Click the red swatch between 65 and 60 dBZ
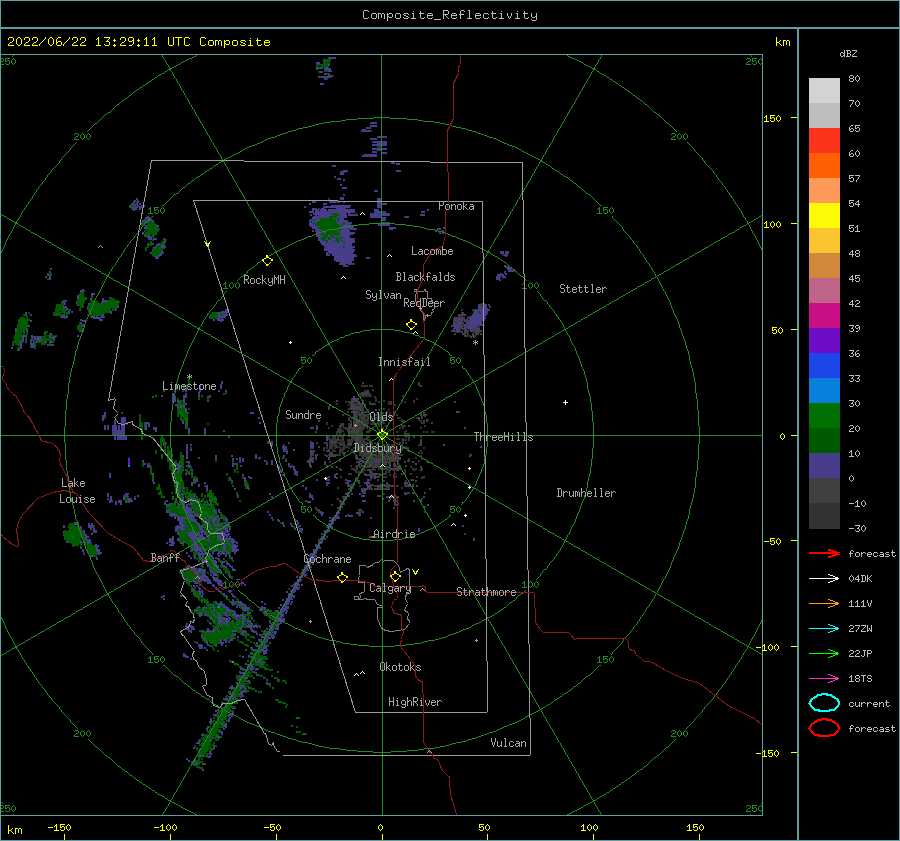Viewport: 900px width, 841px height. [x=824, y=141]
